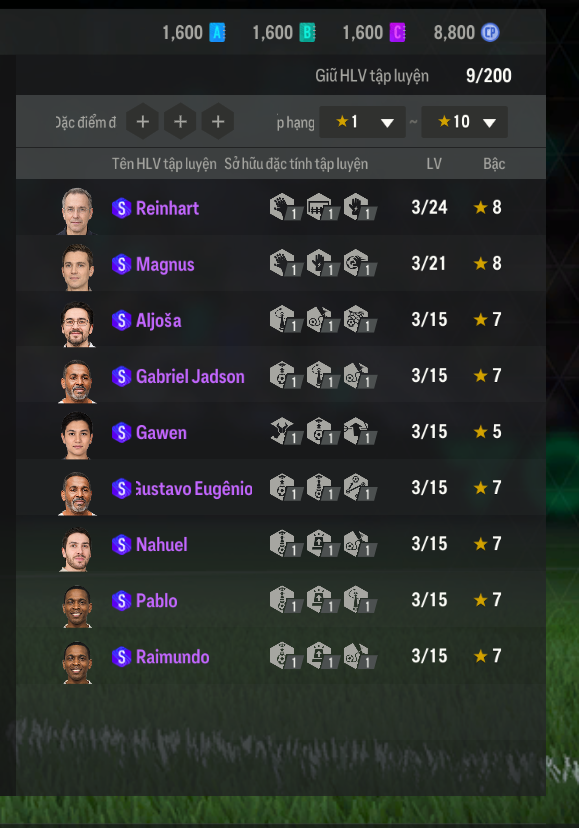Click the purple C training book icon
The height and width of the screenshot is (828, 579).
click(397, 33)
